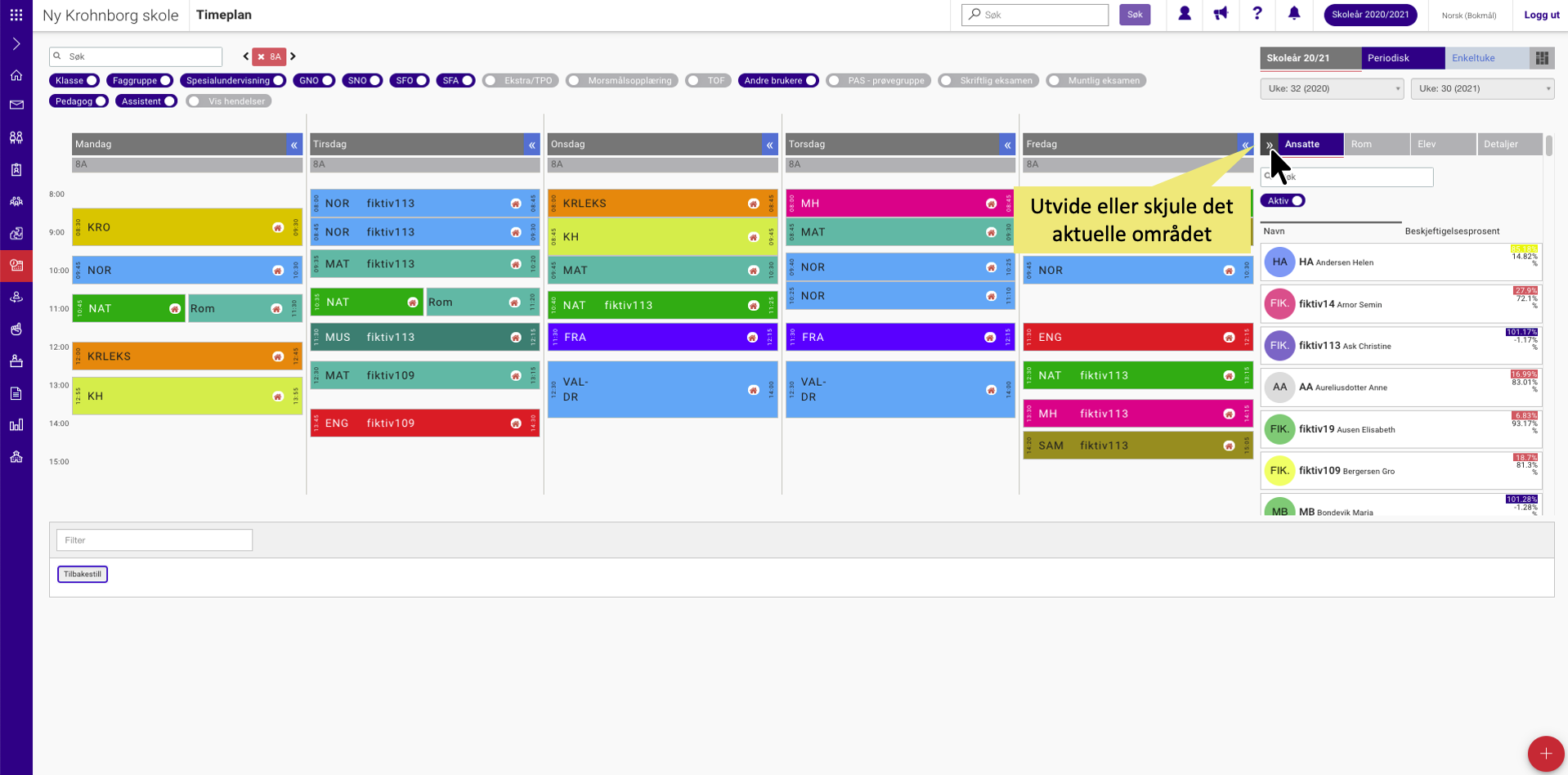Open the document report sidebar icon
The width and height of the screenshot is (1568, 775).
coord(16,393)
